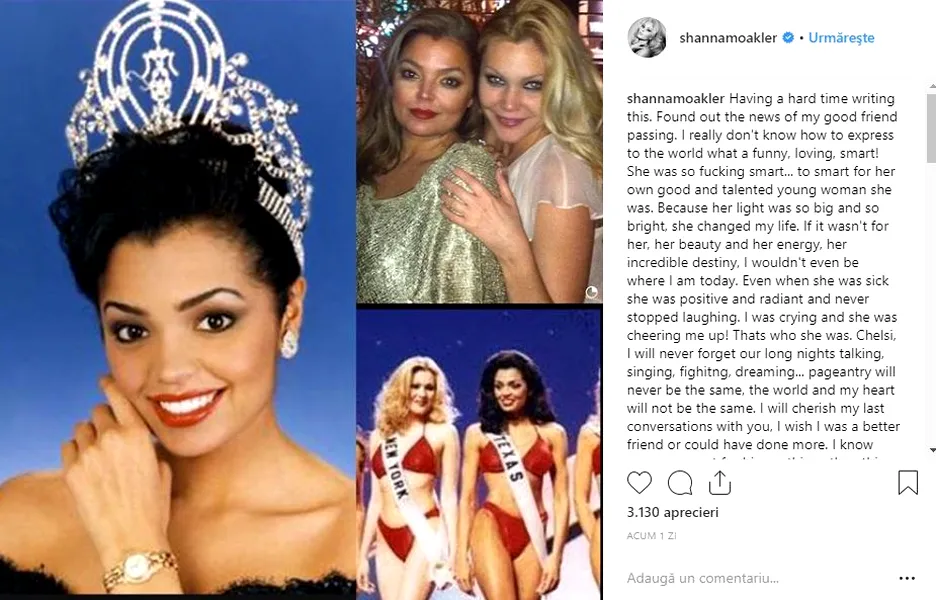Image resolution: width=936 pixels, height=600 pixels.
Task: Open the photo of two women posing
Action: tap(479, 151)
